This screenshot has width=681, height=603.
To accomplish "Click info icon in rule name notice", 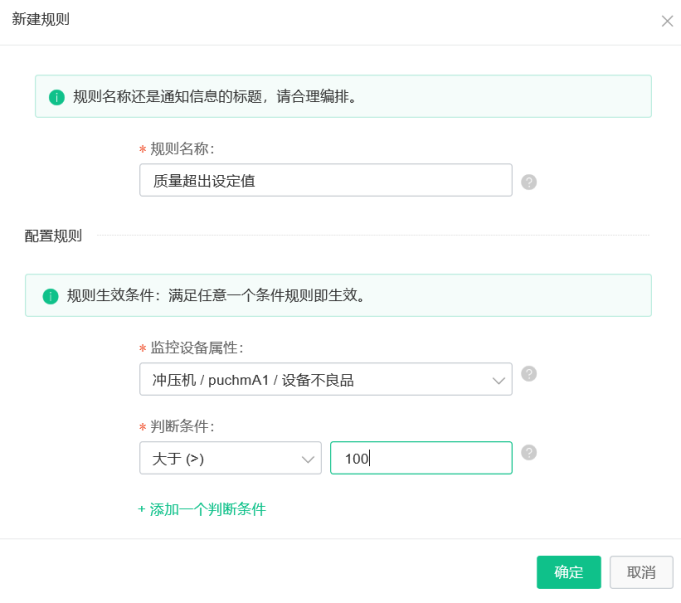I will coord(56,97).
